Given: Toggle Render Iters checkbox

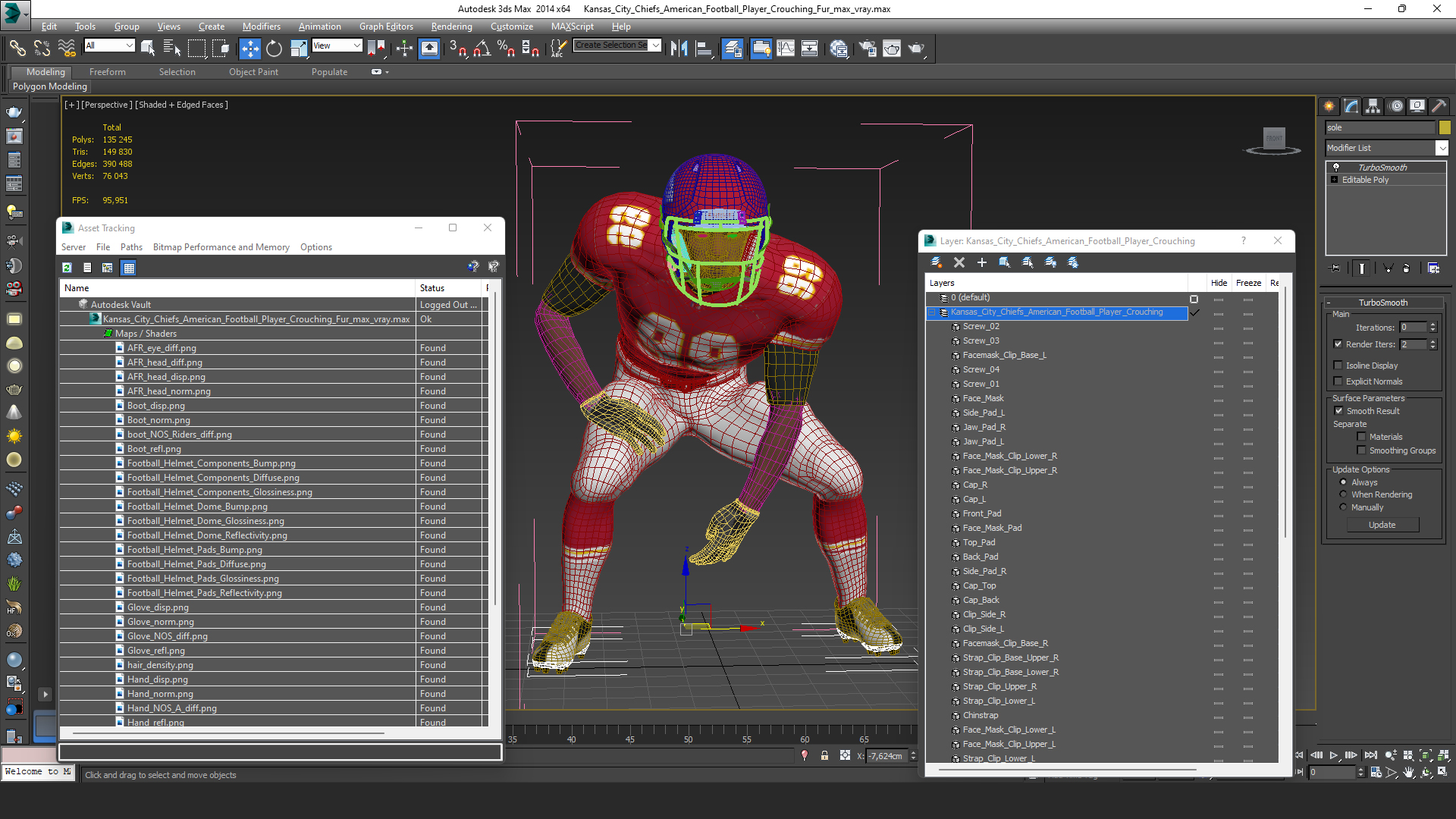Looking at the screenshot, I should [x=1338, y=344].
